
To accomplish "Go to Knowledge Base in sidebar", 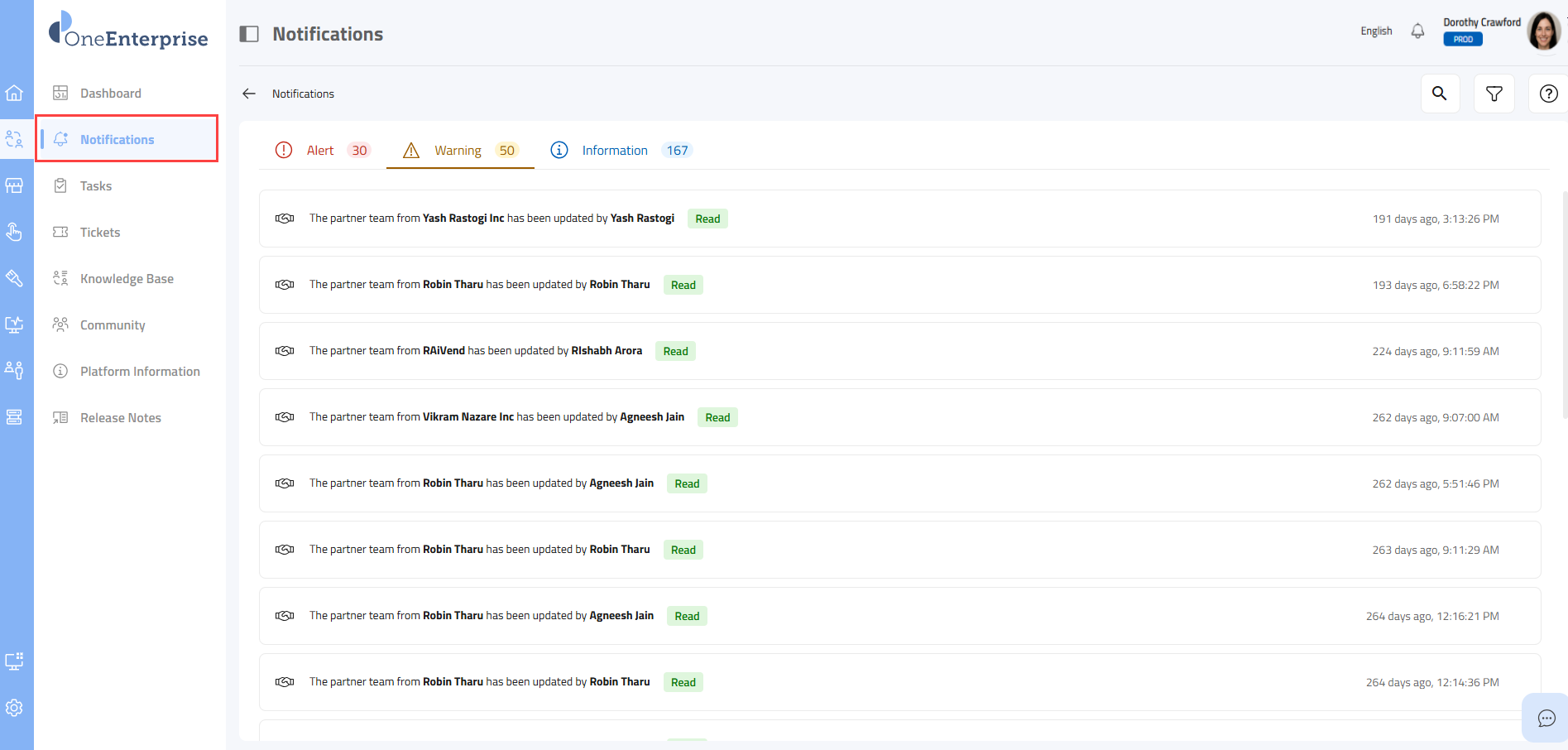I will [x=127, y=279].
